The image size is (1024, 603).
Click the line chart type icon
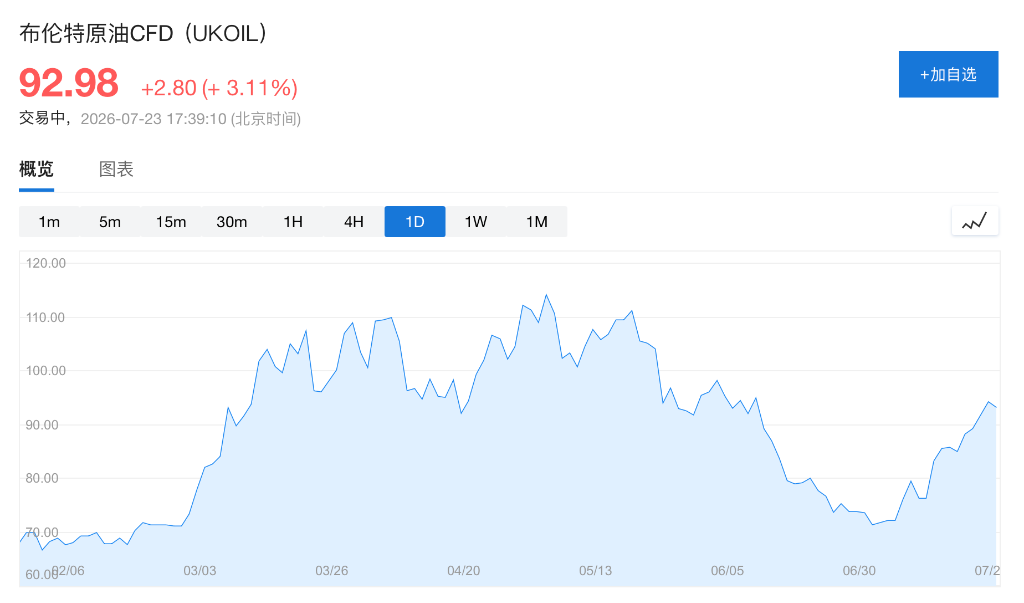pyautogui.click(x=974, y=221)
